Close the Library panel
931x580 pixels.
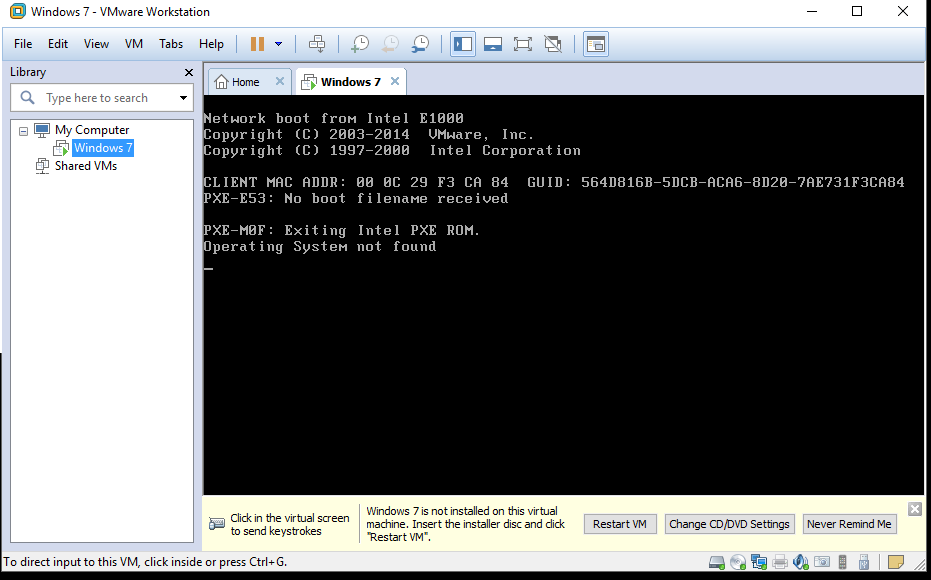[189, 72]
